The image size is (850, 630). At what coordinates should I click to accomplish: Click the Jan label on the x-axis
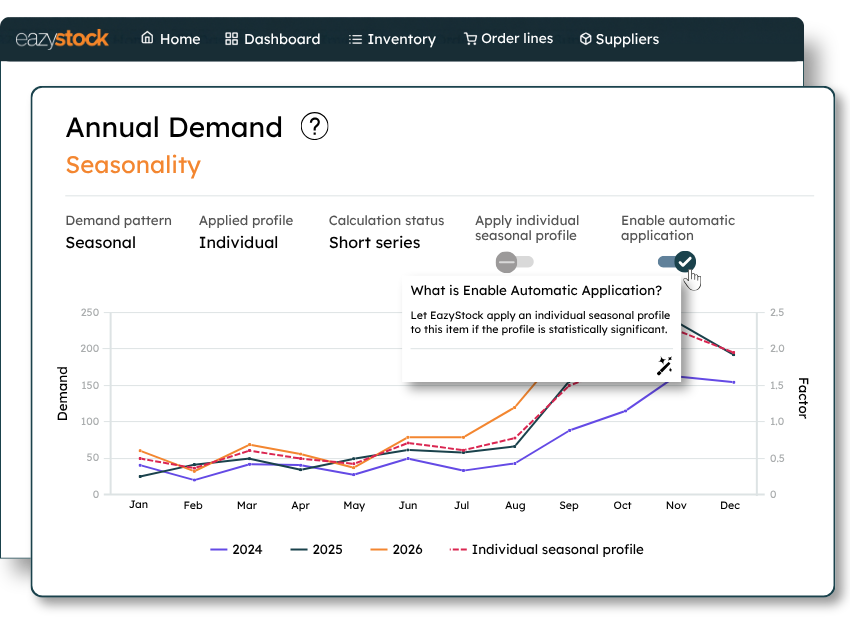tap(139, 504)
